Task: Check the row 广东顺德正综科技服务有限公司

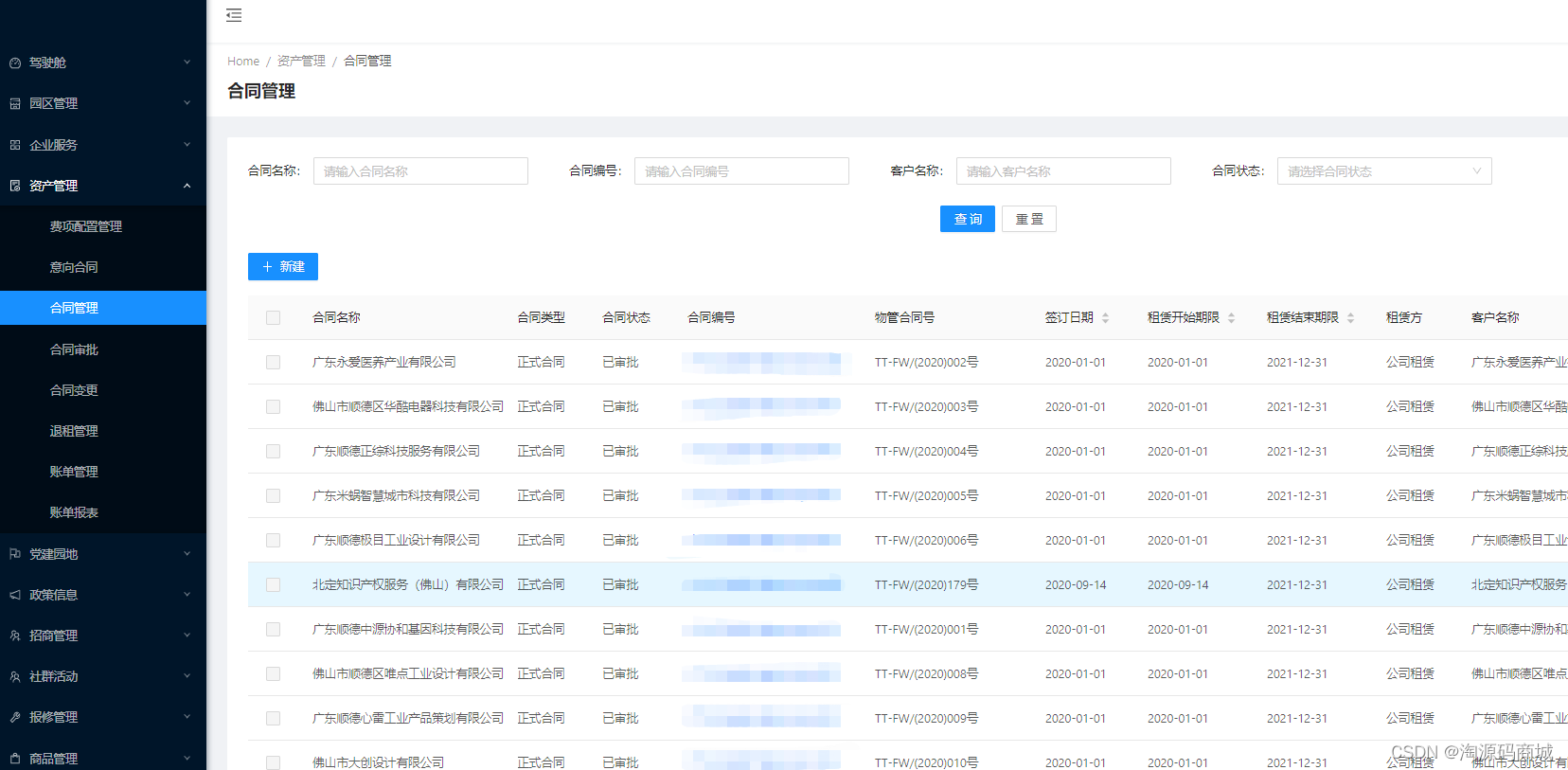Action: pyautogui.click(x=273, y=451)
